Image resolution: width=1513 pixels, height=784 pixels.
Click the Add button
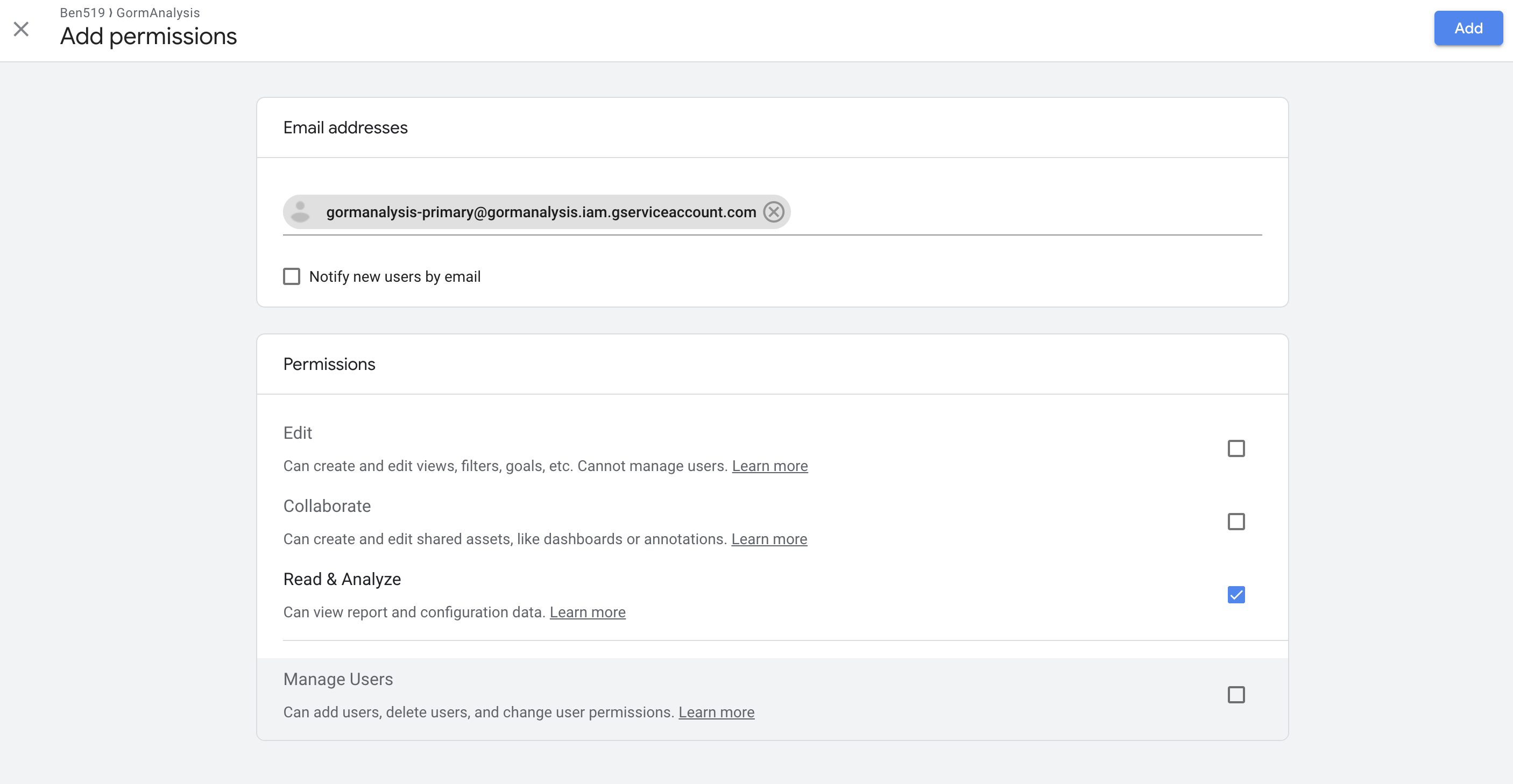1468,28
